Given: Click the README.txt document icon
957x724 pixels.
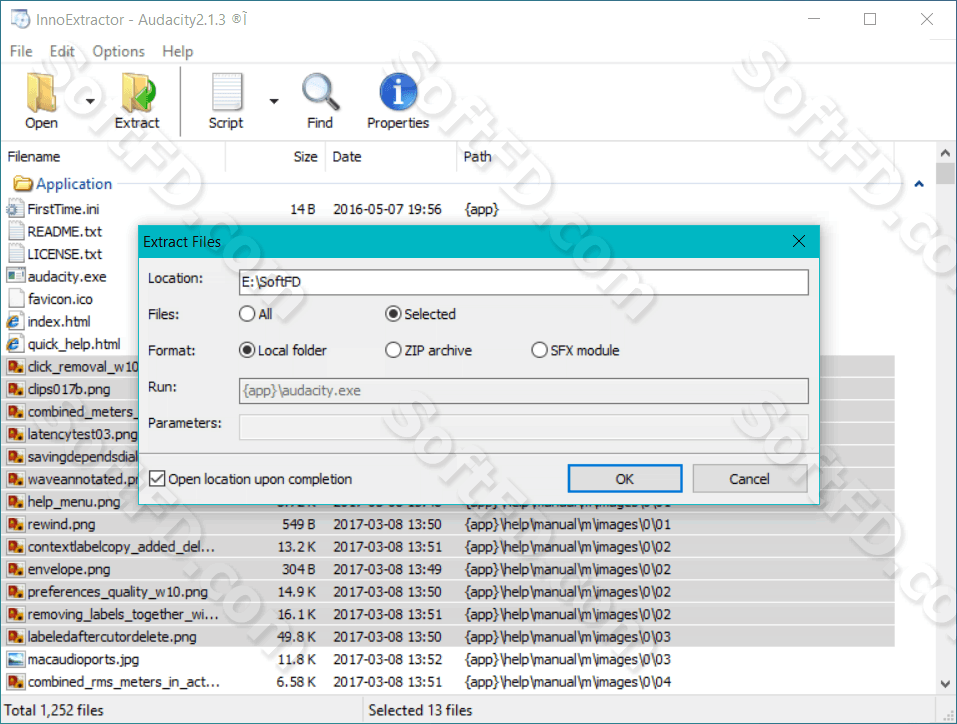Looking at the screenshot, I should [x=15, y=232].
